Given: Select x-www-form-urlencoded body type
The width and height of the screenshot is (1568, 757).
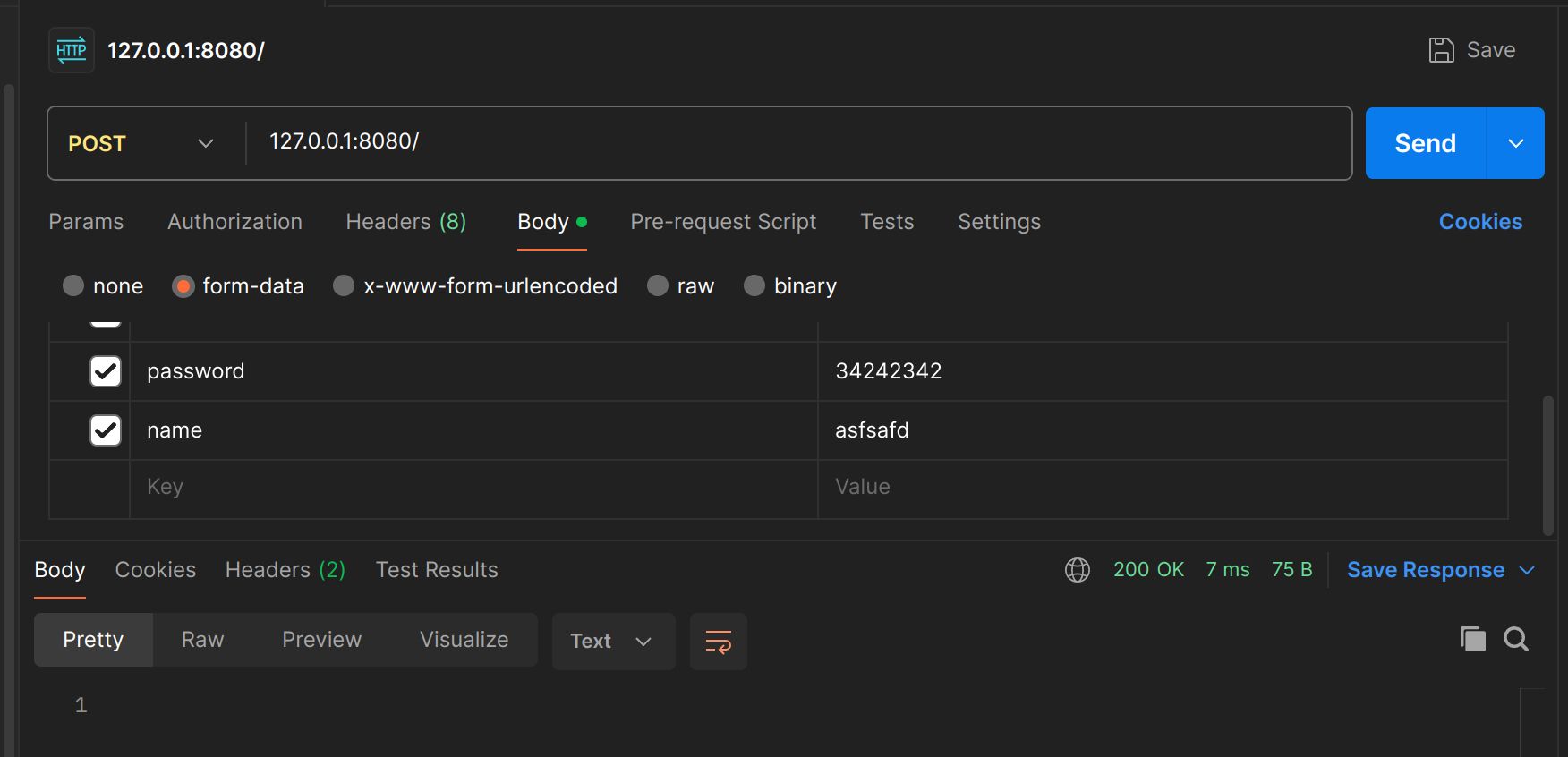Looking at the screenshot, I should (x=344, y=286).
